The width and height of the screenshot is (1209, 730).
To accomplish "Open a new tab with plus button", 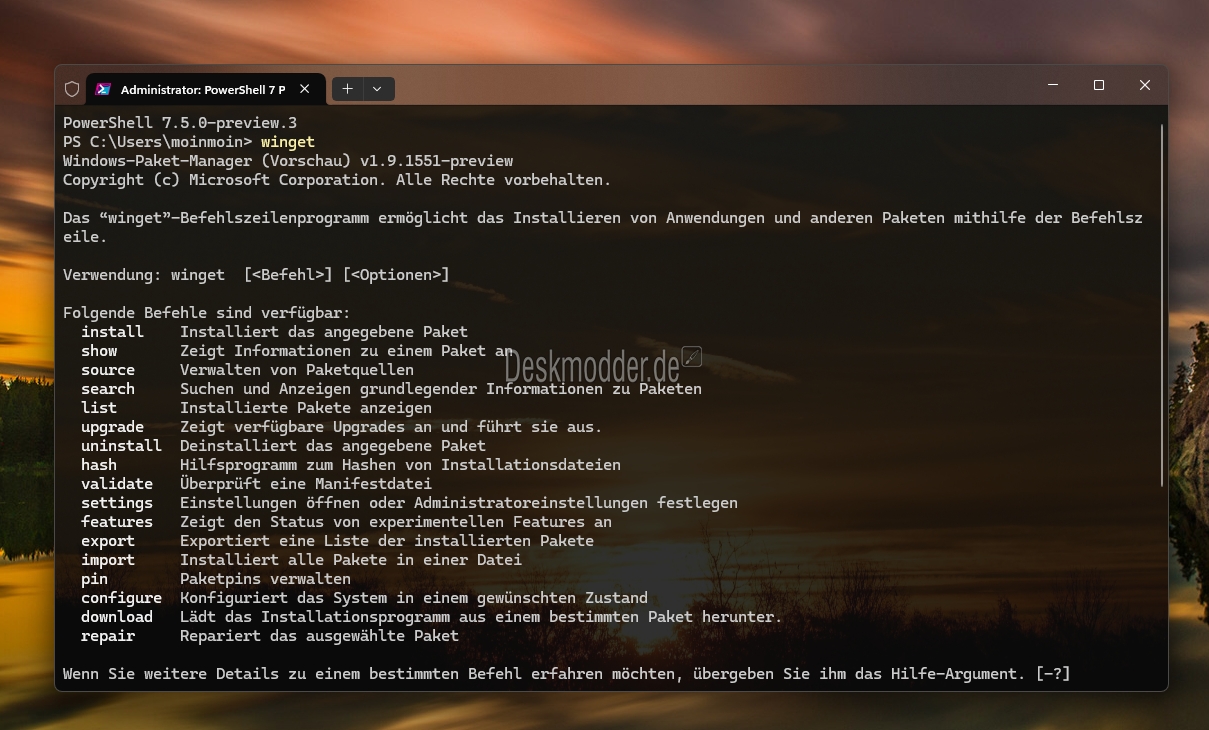I will pyautogui.click(x=347, y=89).
